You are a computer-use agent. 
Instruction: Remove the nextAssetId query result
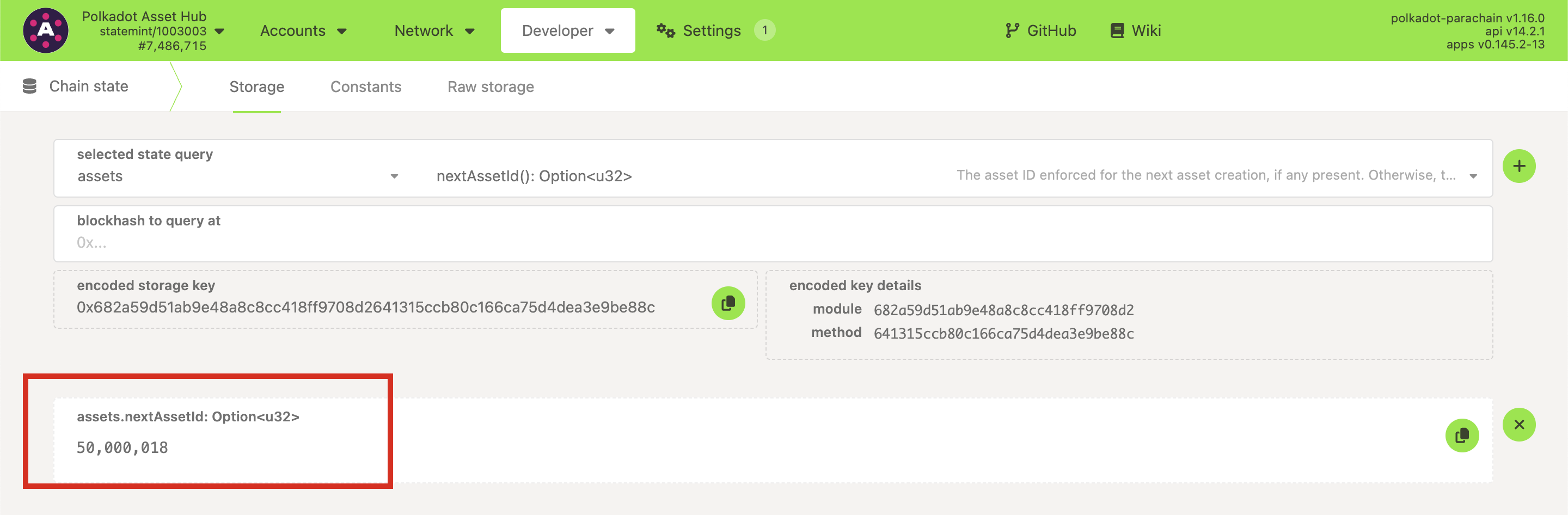[x=1518, y=424]
